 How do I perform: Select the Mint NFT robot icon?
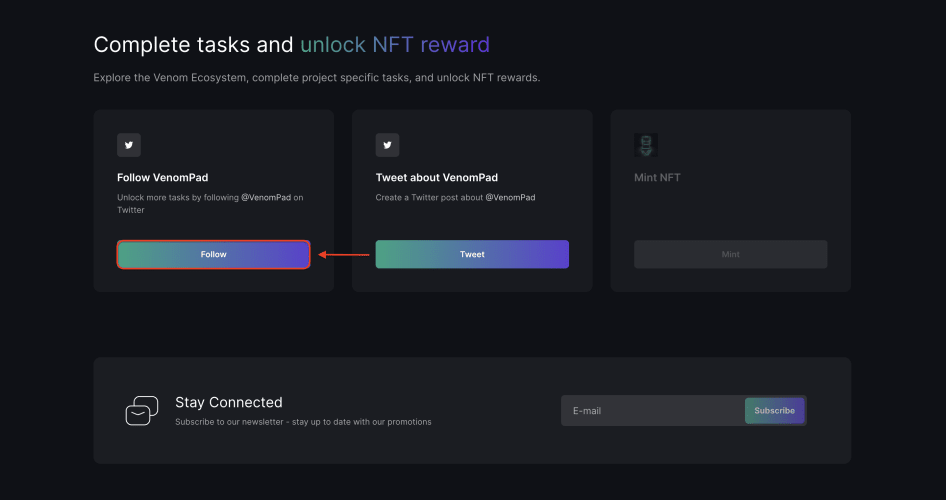point(646,145)
